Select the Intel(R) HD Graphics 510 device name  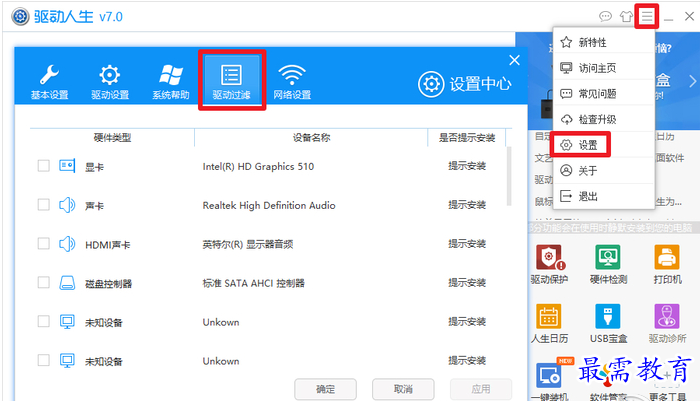[258, 167]
